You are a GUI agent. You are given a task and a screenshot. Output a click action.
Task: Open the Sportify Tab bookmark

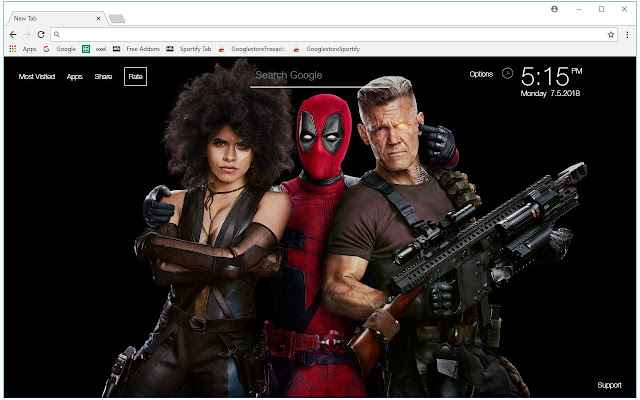tap(189, 49)
